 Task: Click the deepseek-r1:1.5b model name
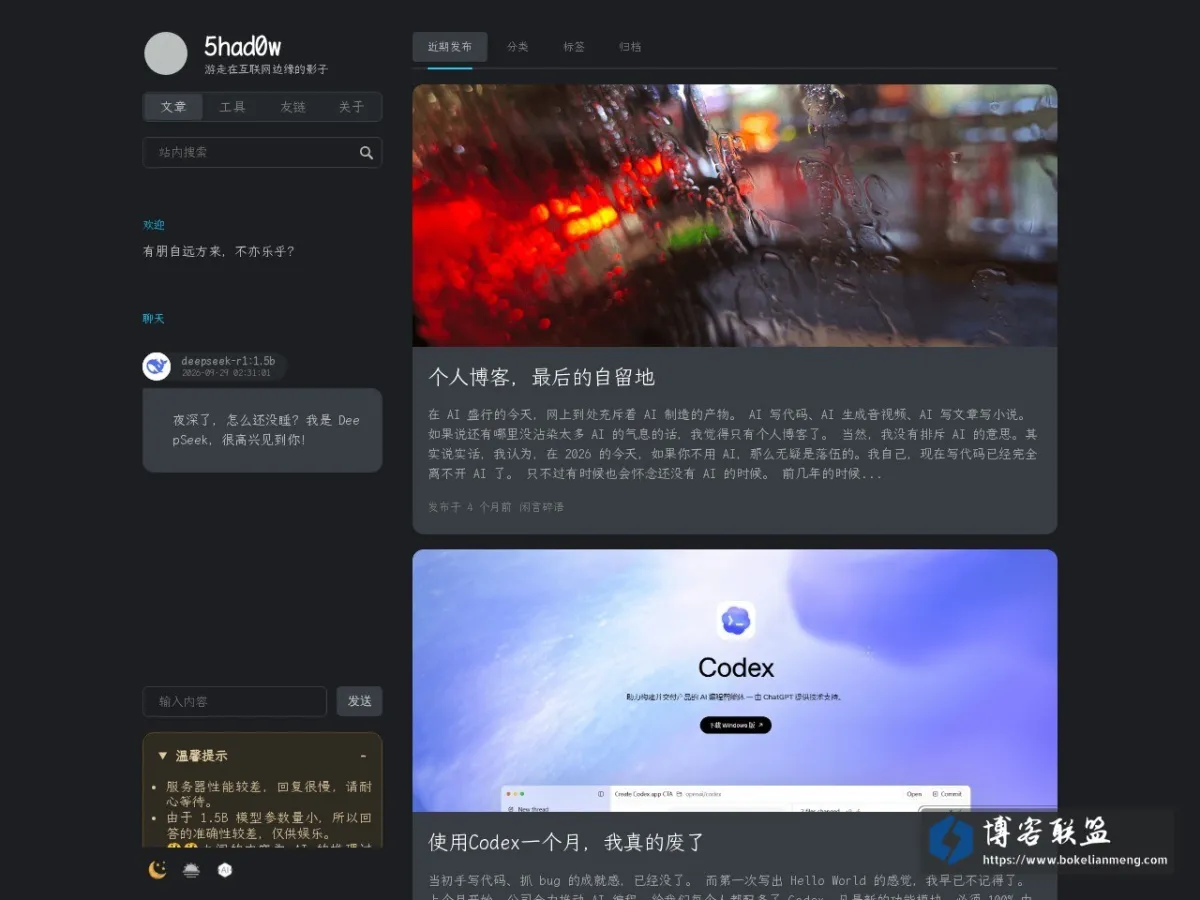pyautogui.click(x=228, y=360)
